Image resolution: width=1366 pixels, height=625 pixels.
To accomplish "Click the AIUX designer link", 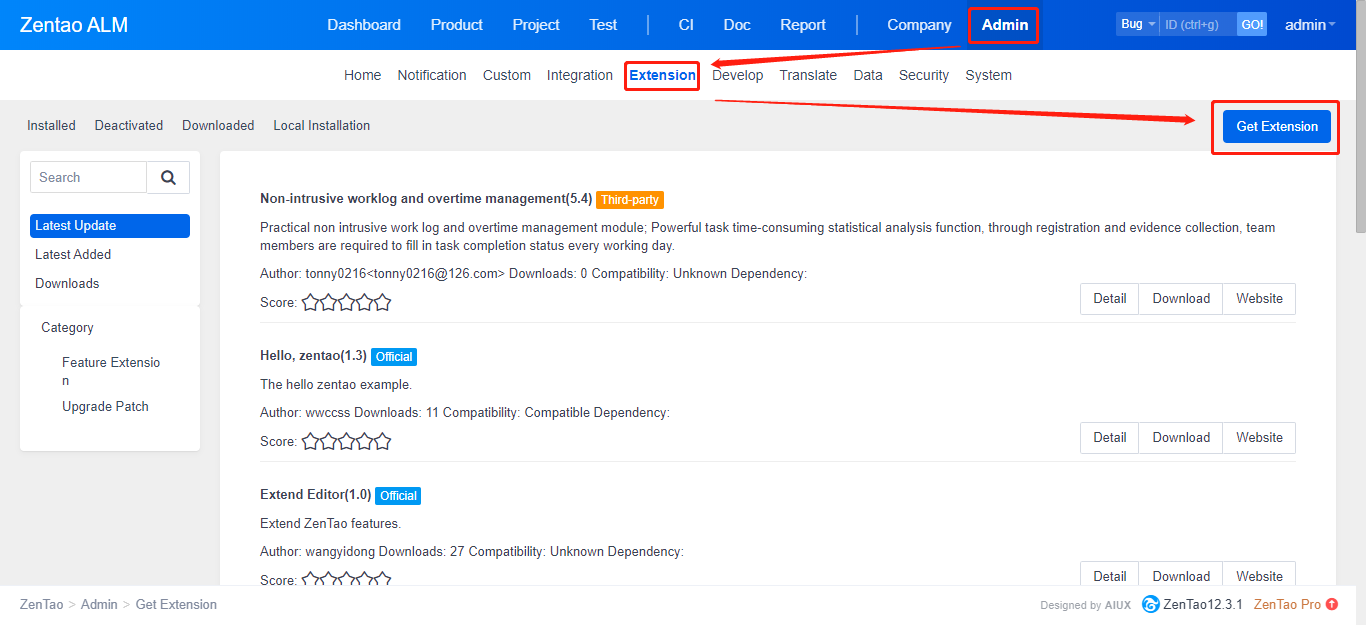I will coord(1118,605).
